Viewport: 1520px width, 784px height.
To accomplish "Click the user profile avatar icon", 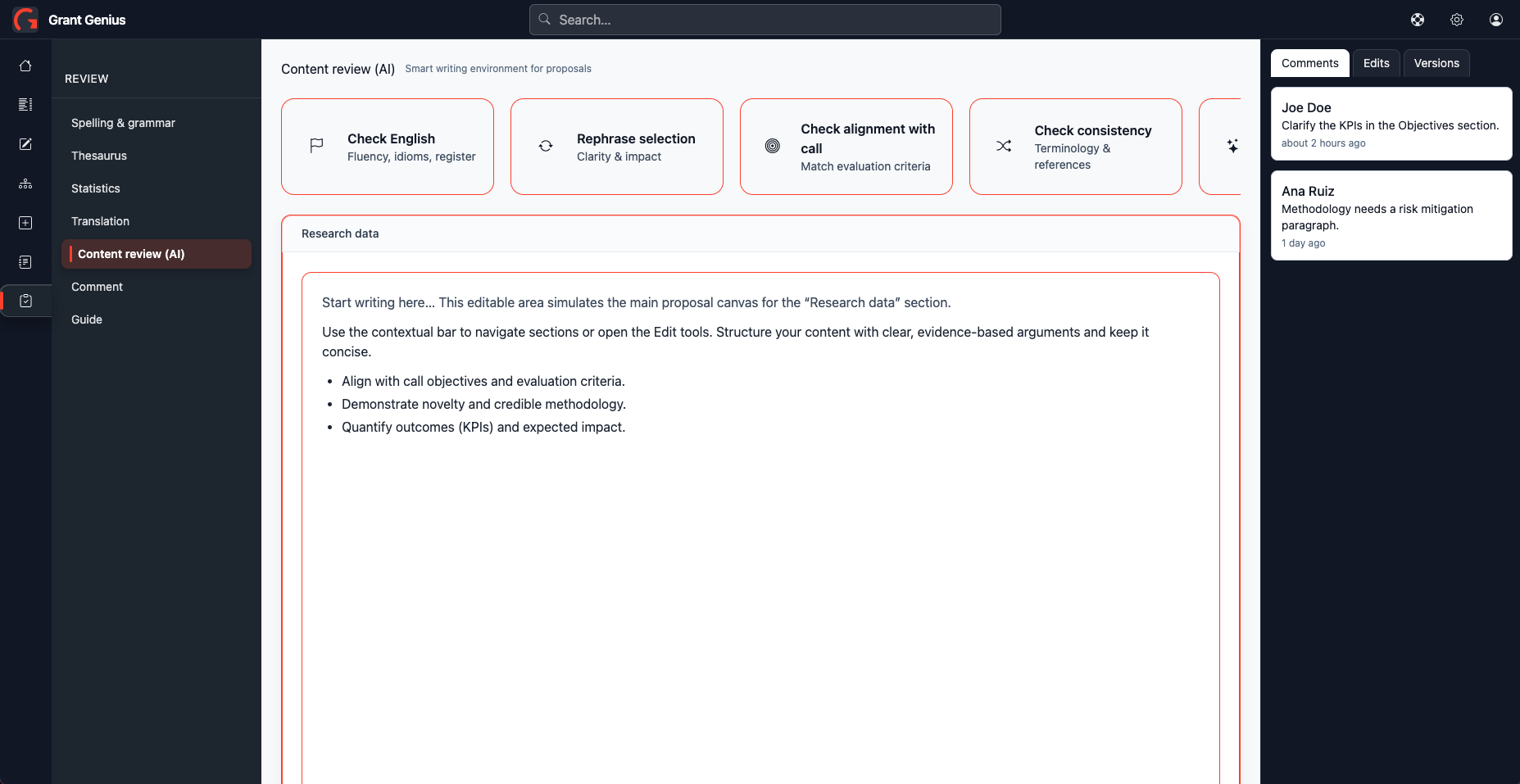I will point(1496,20).
